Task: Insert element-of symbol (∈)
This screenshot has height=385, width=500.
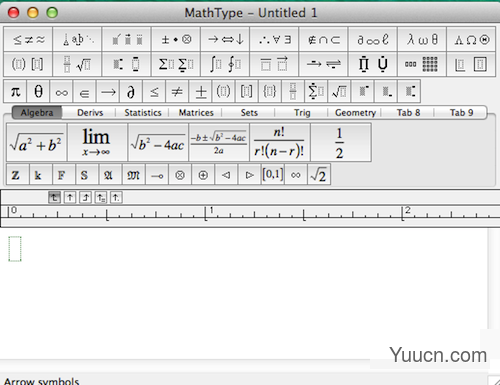Action: point(84,91)
